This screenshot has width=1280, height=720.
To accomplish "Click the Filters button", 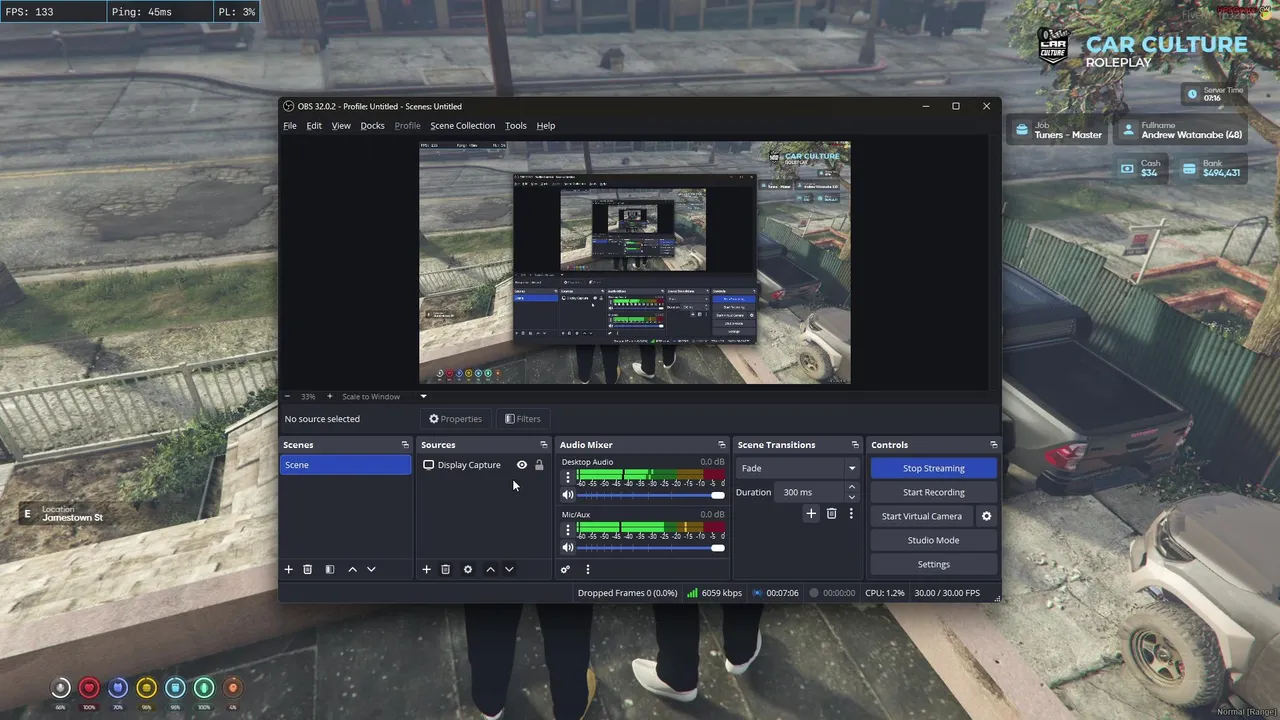I will click(522, 419).
